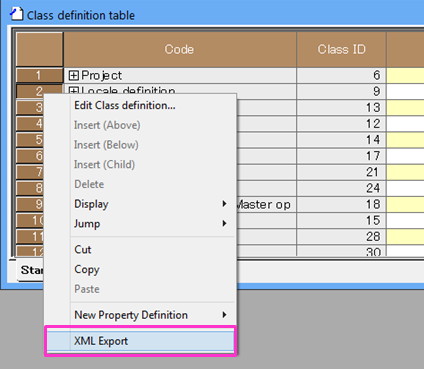Choose XML Export from context menu
Image resolution: width=424 pixels, height=369 pixels.
(x=140, y=341)
